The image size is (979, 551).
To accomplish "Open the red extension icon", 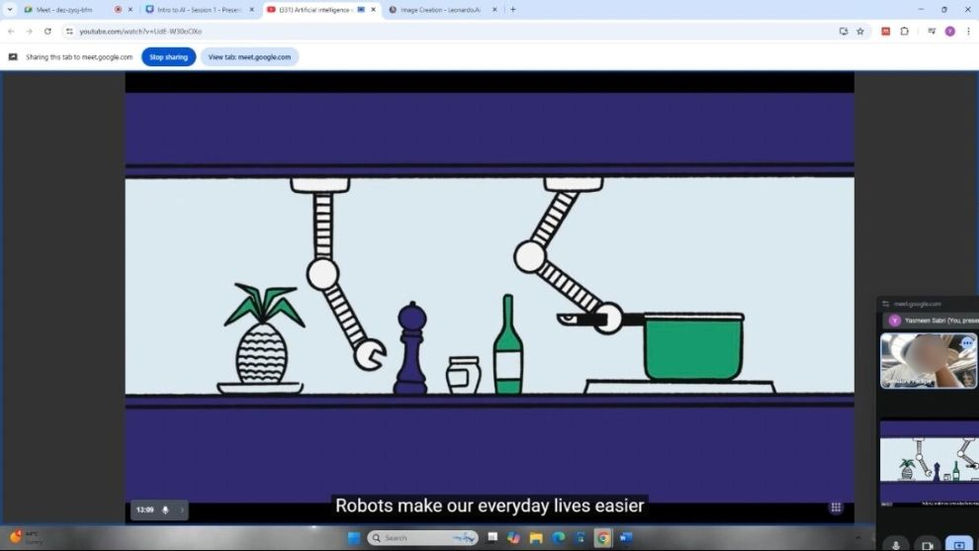I will 885,31.
